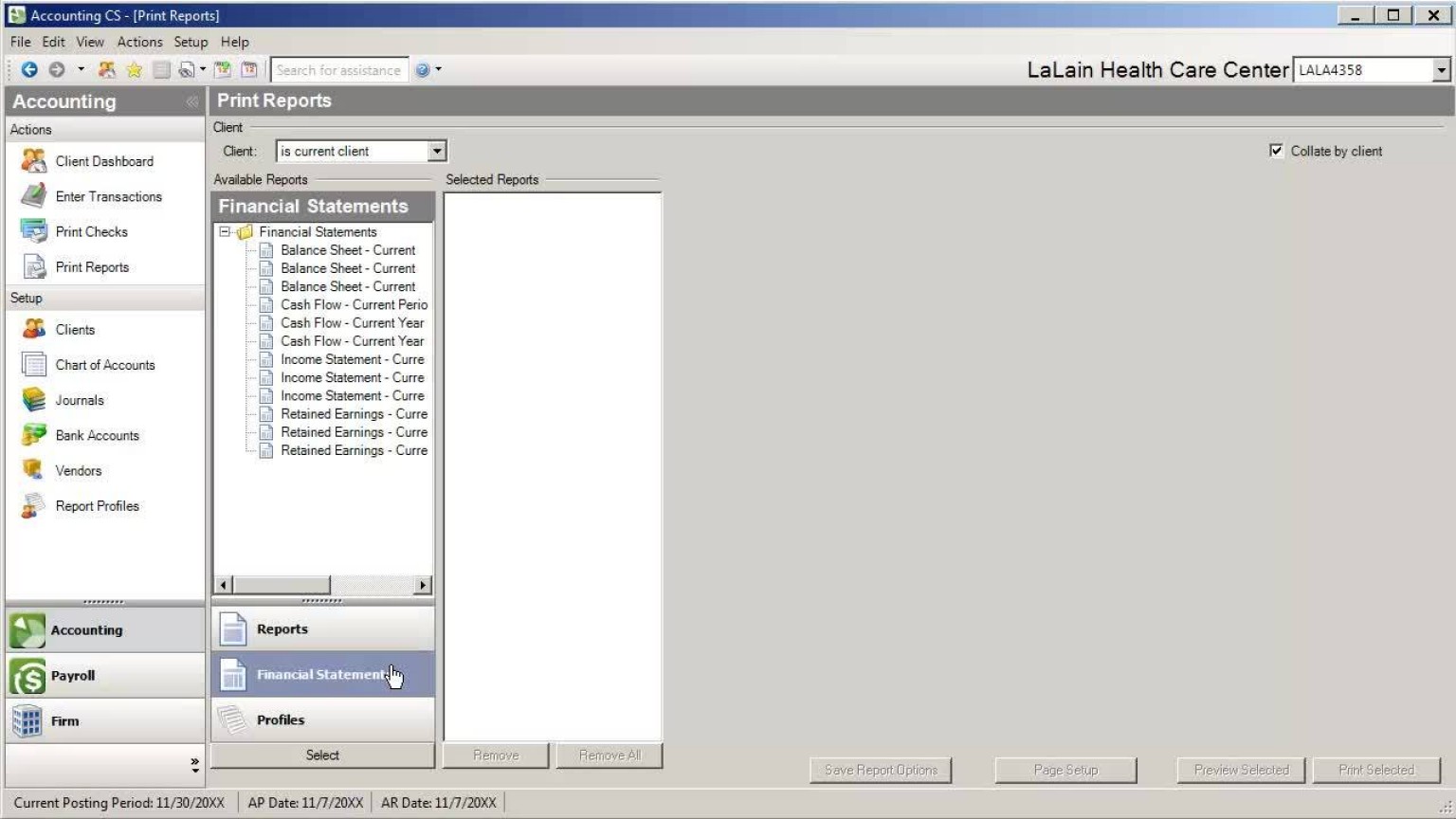Click the yellow star favorites icon
1456x819 pixels.
135,69
